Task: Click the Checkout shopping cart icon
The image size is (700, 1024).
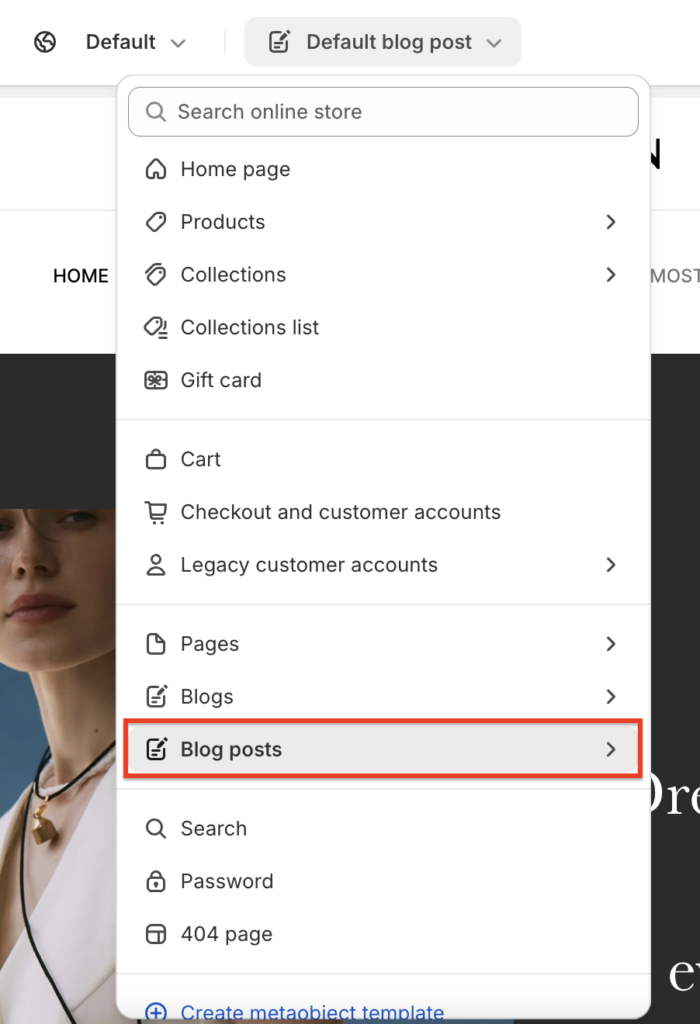Action: point(155,512)
